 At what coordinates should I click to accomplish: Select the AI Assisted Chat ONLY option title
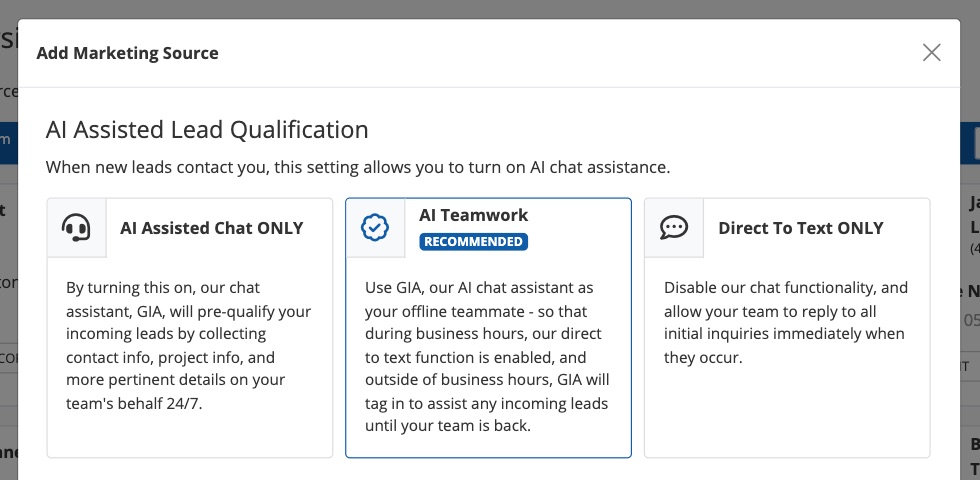pyautogui.click(x=211, y=228)
